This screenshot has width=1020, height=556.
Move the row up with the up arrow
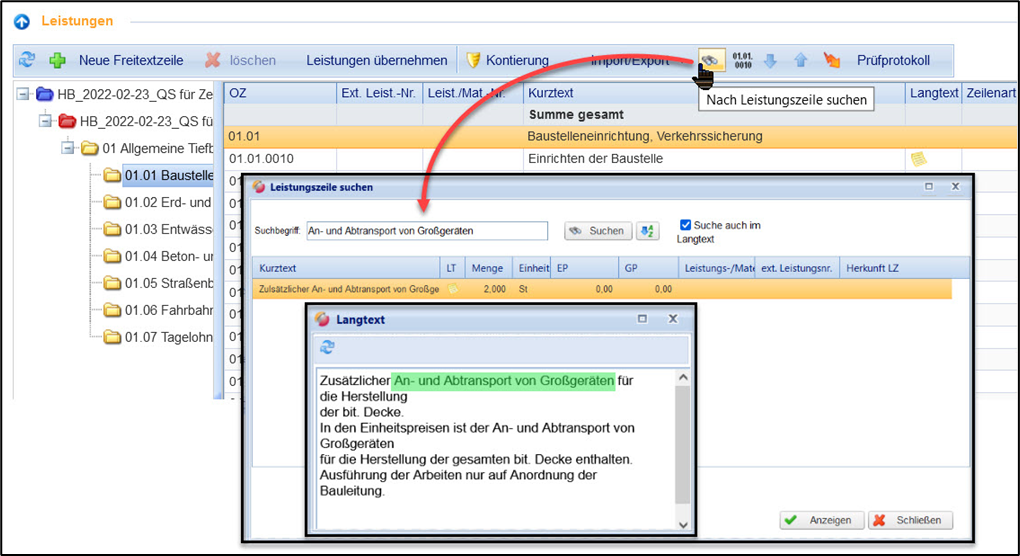(800, 61)
